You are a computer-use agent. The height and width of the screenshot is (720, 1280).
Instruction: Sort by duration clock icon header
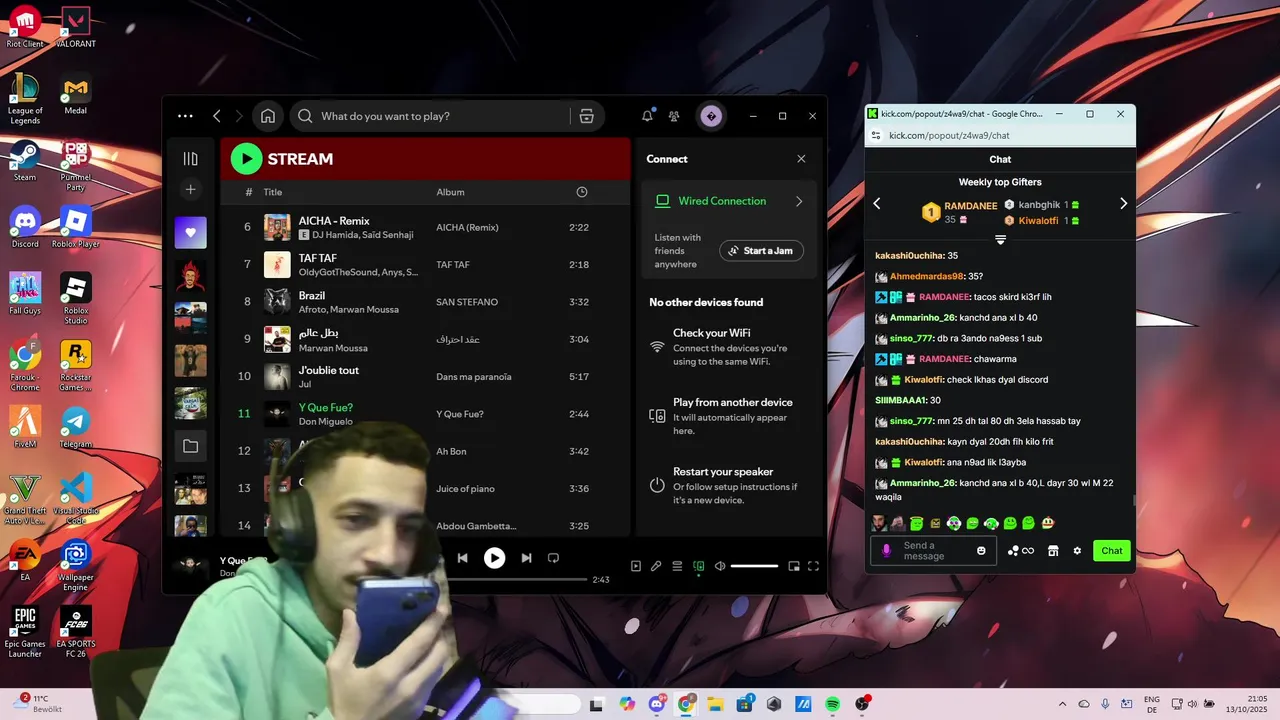pyautogui.click(x=582, y=192)
